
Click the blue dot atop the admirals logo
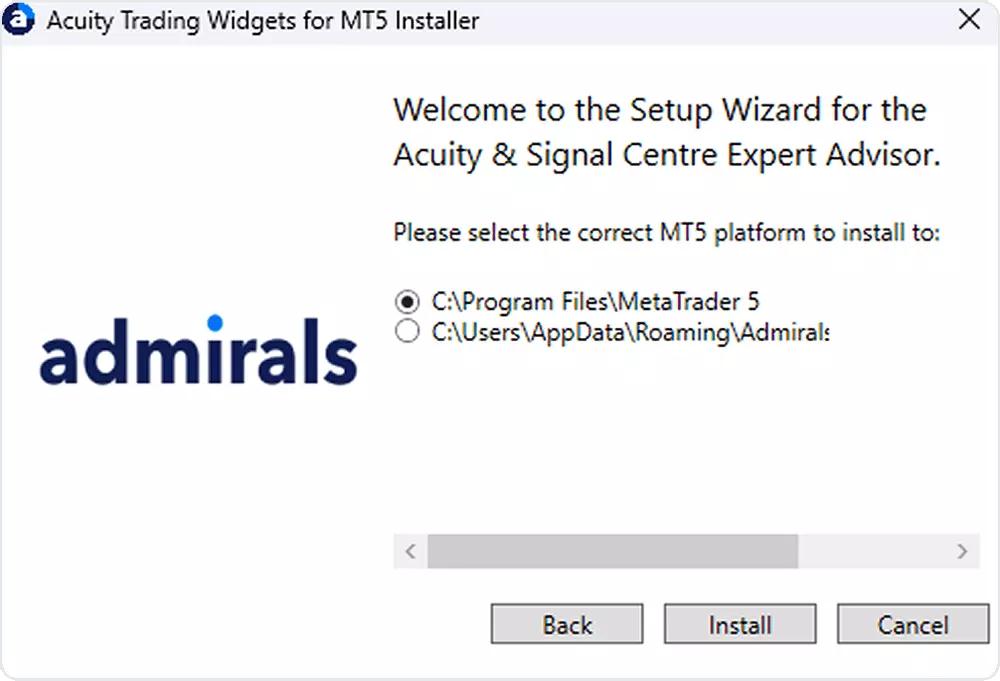[215, 323]
